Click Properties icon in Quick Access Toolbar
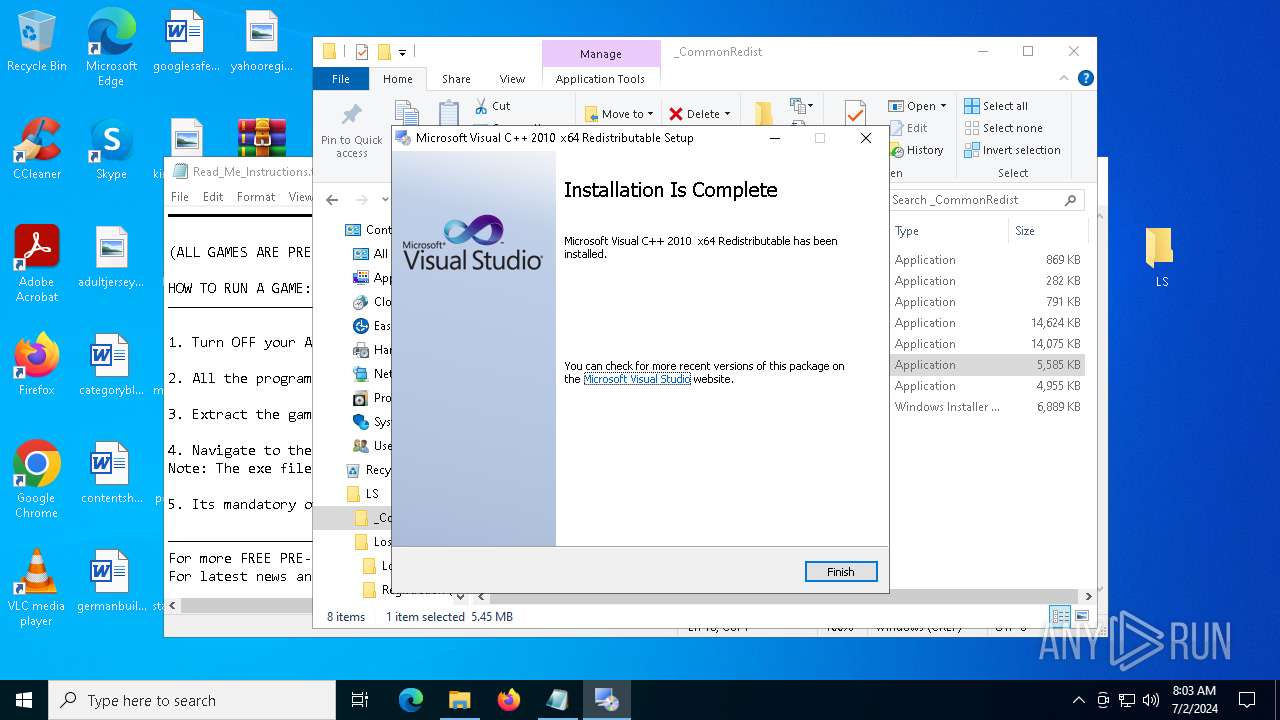The image size is (1280, 720). pyautogui.click(x=362, y=52)
